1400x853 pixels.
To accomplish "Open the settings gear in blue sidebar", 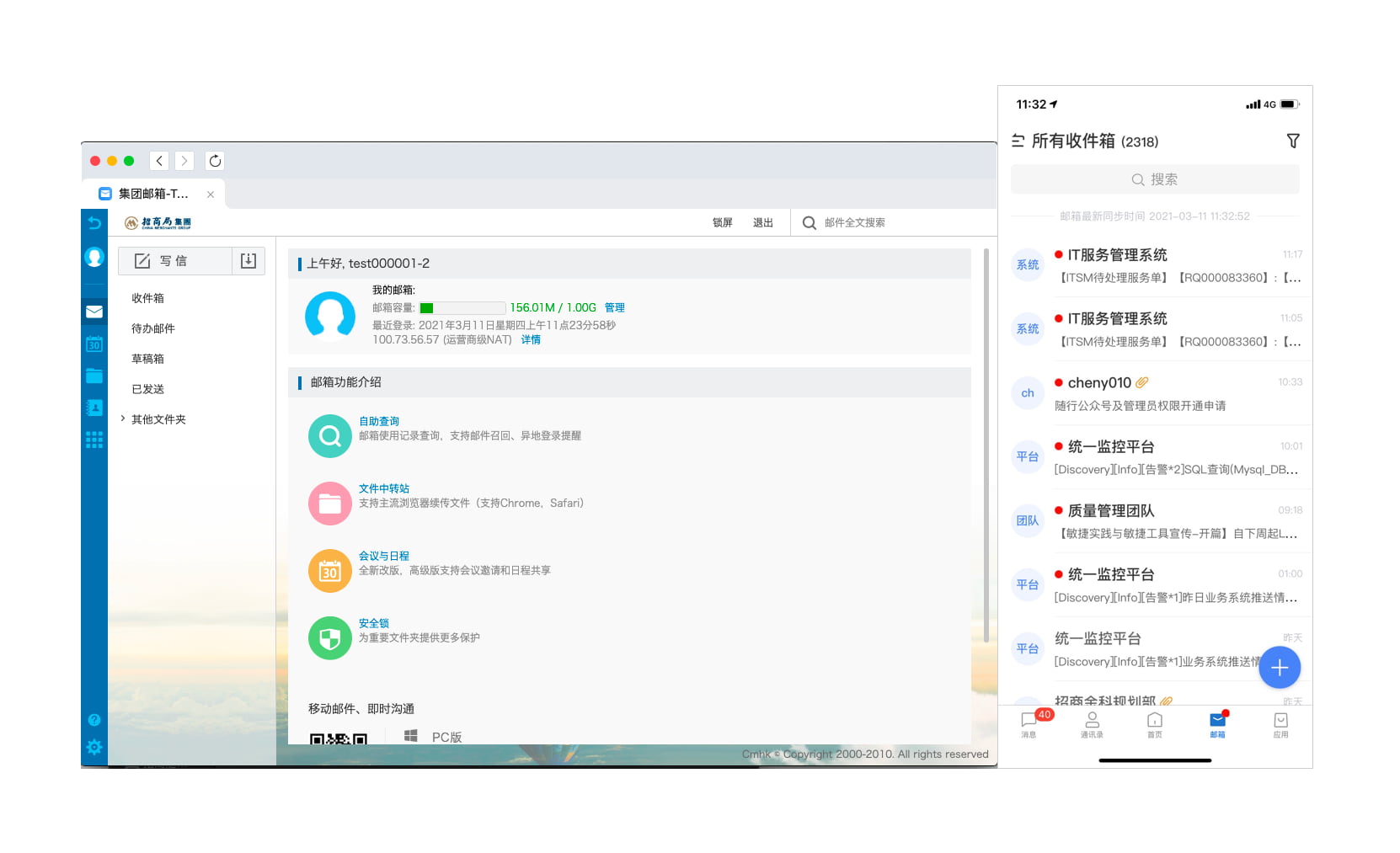I will click(x=94, y=747).
